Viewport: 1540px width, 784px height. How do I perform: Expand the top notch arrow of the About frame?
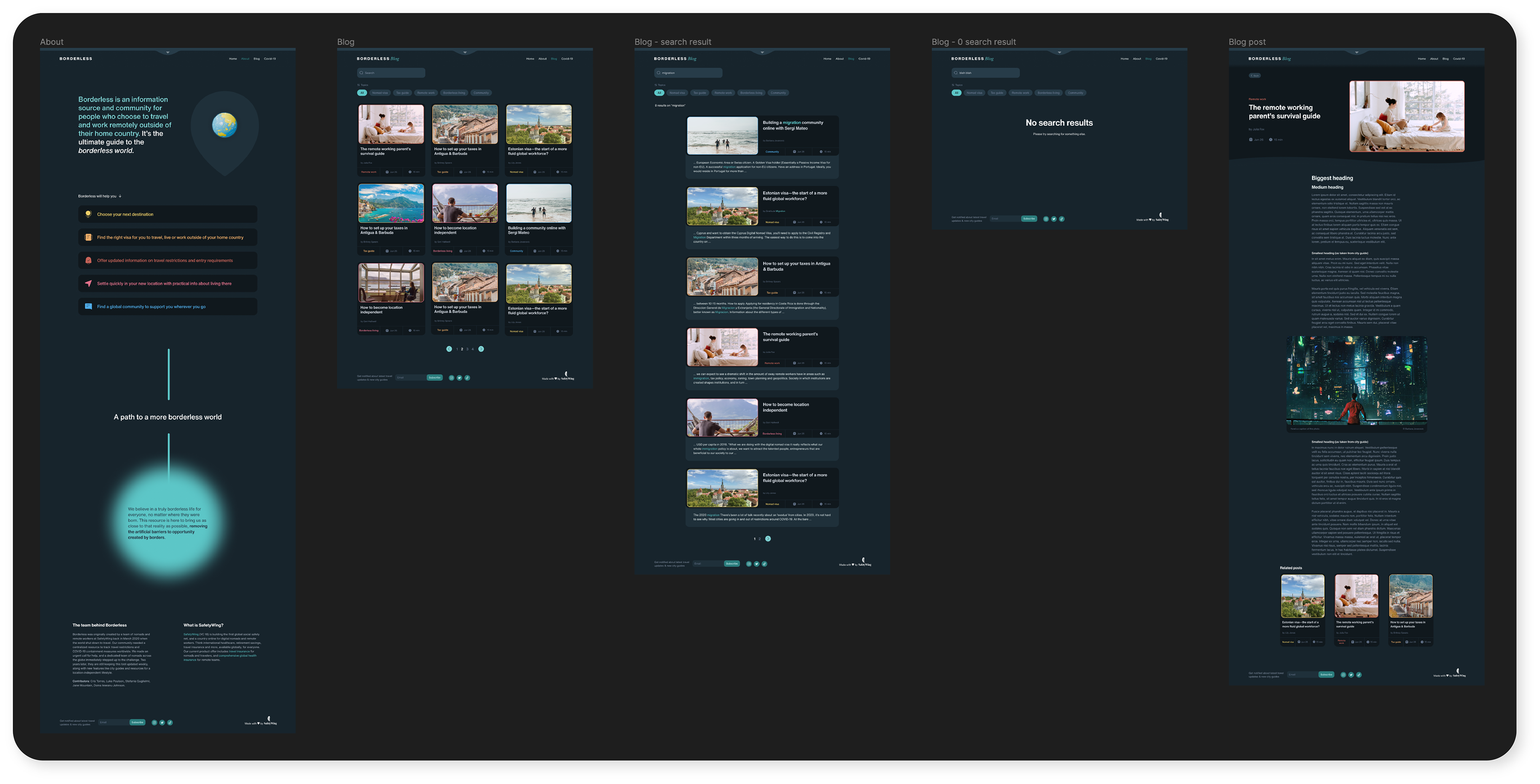click(168, 53)
